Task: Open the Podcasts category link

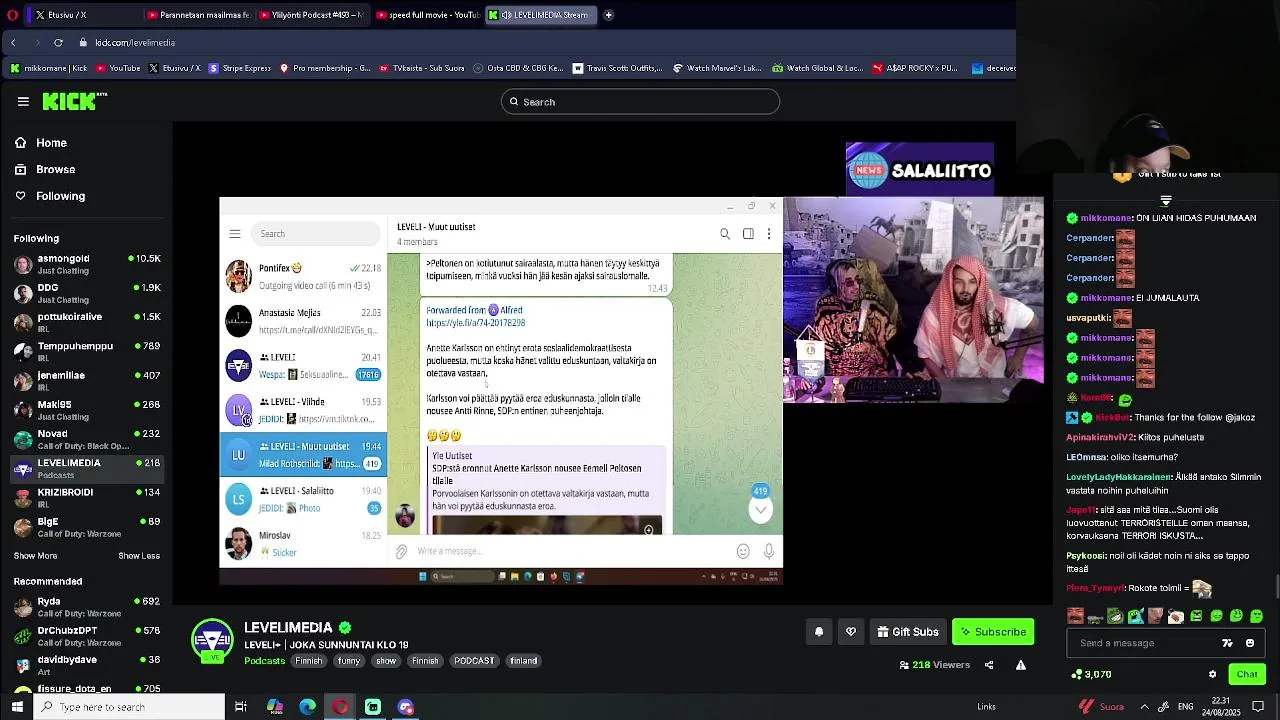Action: pyautogui.click(x=265, y=661)
